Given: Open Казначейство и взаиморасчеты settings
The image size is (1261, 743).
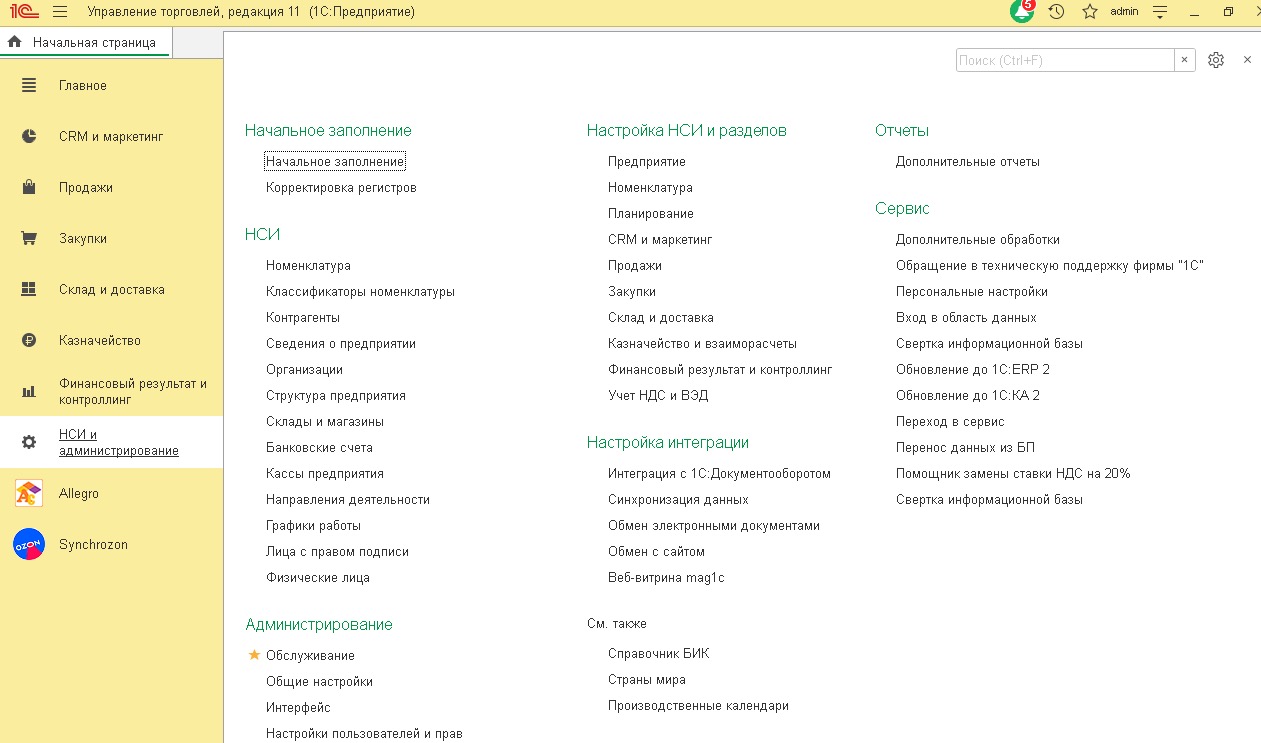Looking at the screenshot, I should (x=702, y=343).
